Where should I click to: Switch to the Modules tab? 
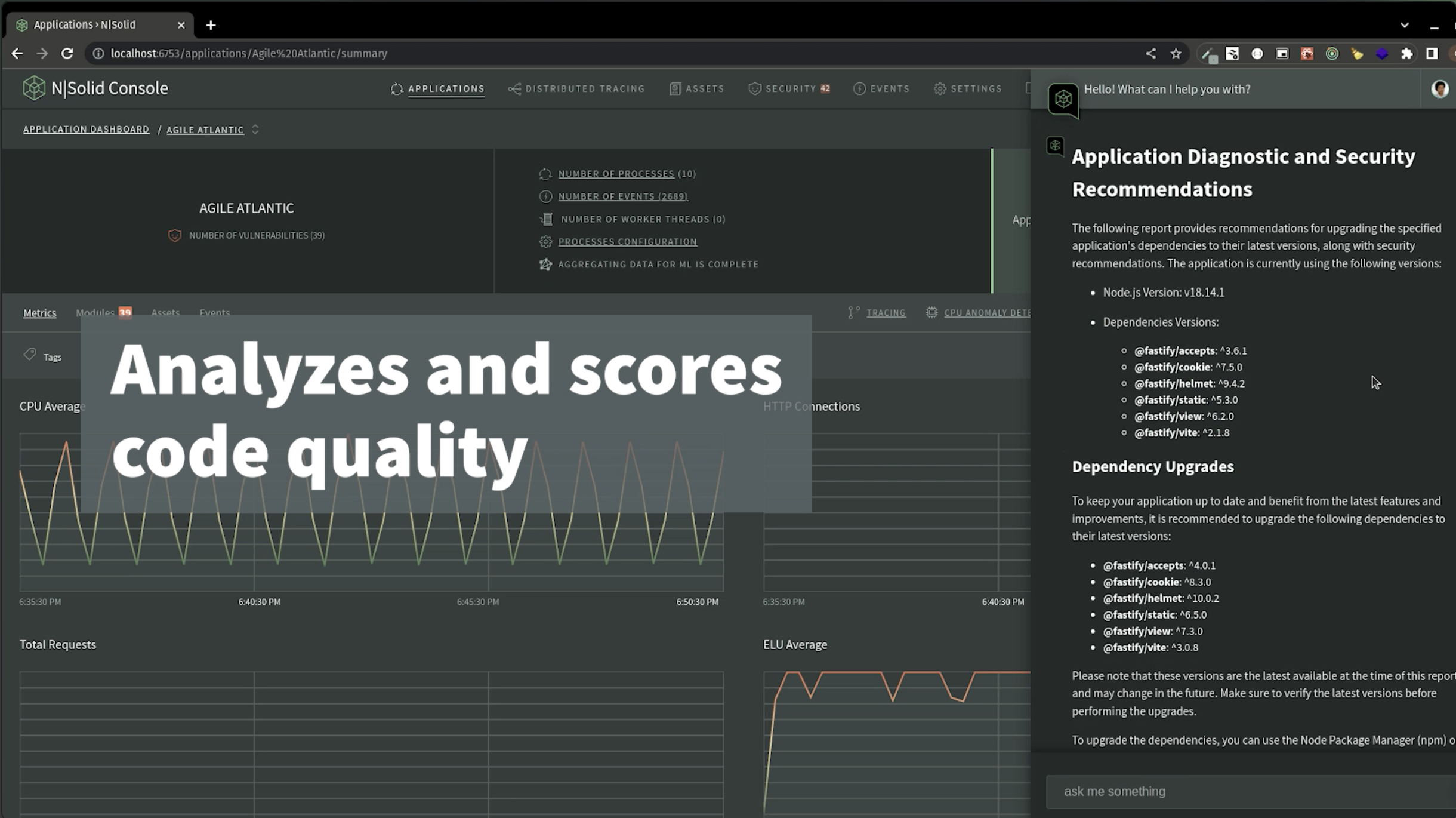pos(95,313)
